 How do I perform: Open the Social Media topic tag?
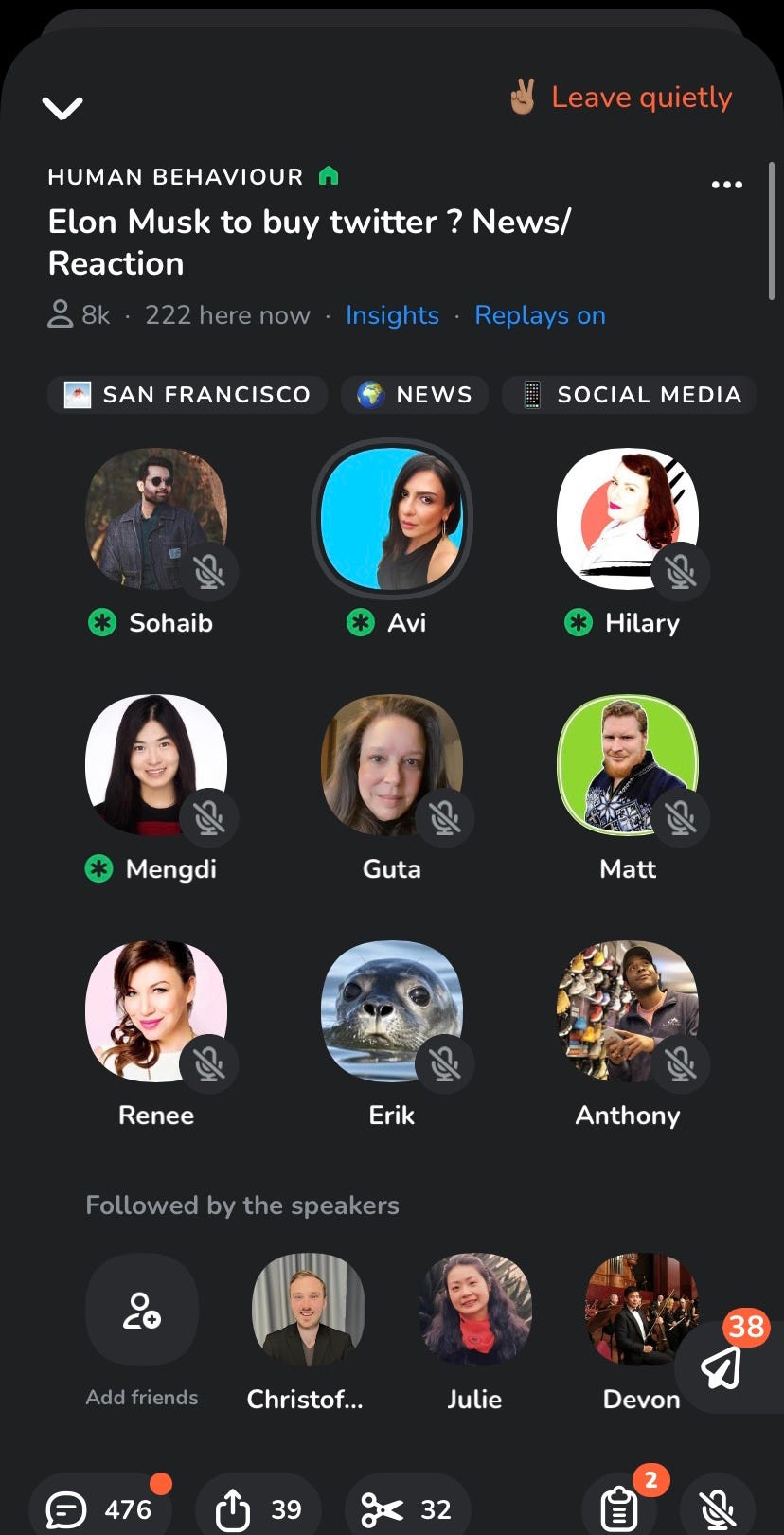tap(630, 395)
